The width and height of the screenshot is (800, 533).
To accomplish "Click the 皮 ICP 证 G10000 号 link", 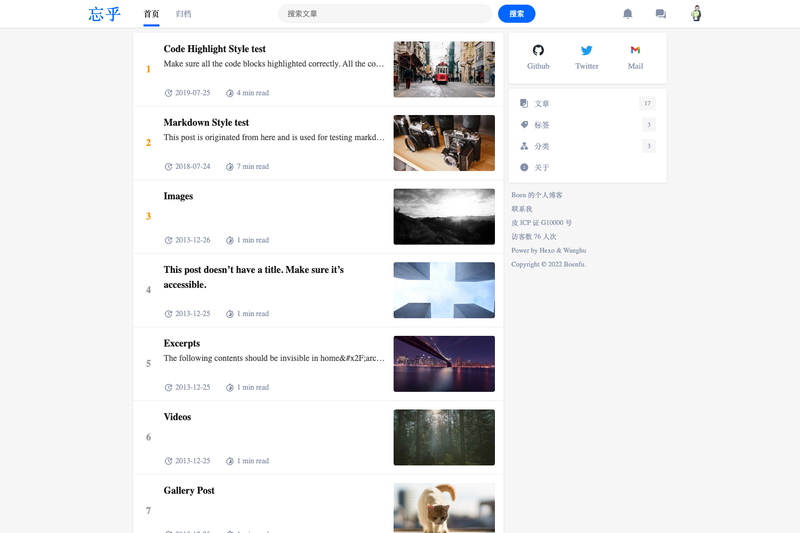I will click(541, 223).
